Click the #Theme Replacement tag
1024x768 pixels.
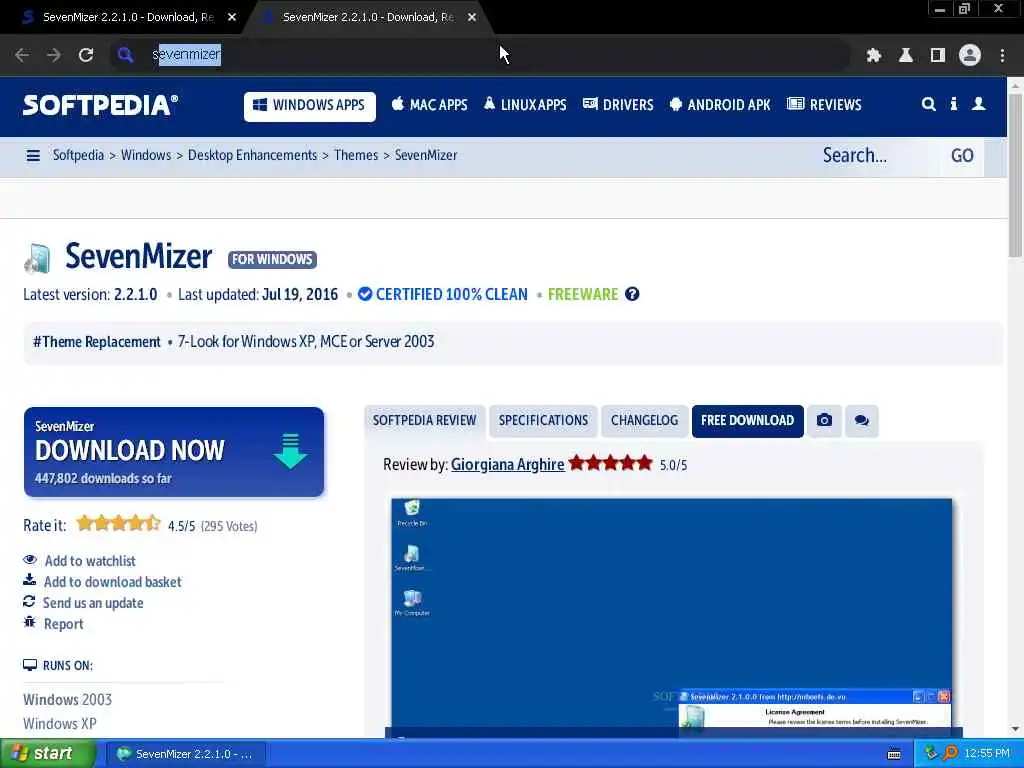coord(97,342)
